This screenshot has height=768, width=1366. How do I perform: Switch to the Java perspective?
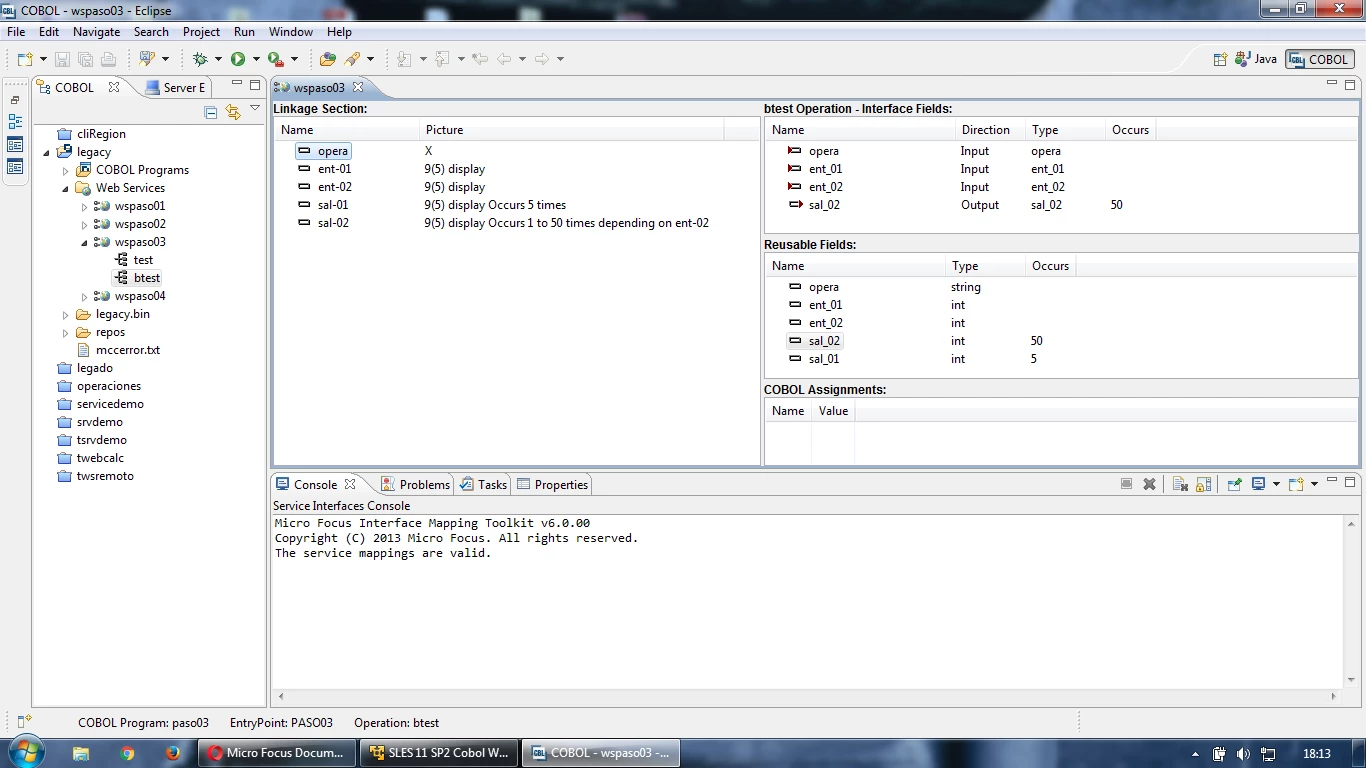[1257, 59]
